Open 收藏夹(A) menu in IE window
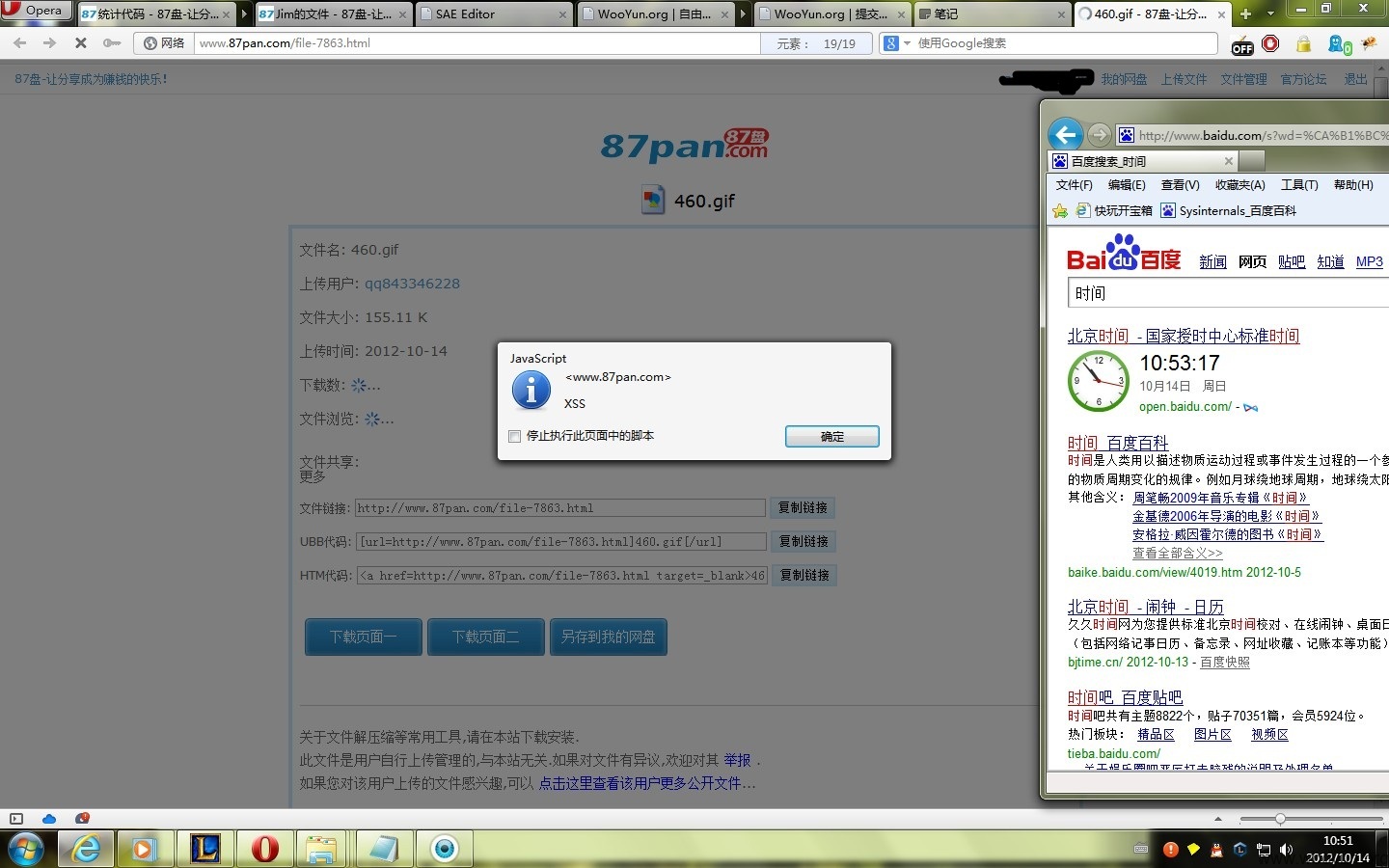The image size is (1389, 868). (1239, 185)
